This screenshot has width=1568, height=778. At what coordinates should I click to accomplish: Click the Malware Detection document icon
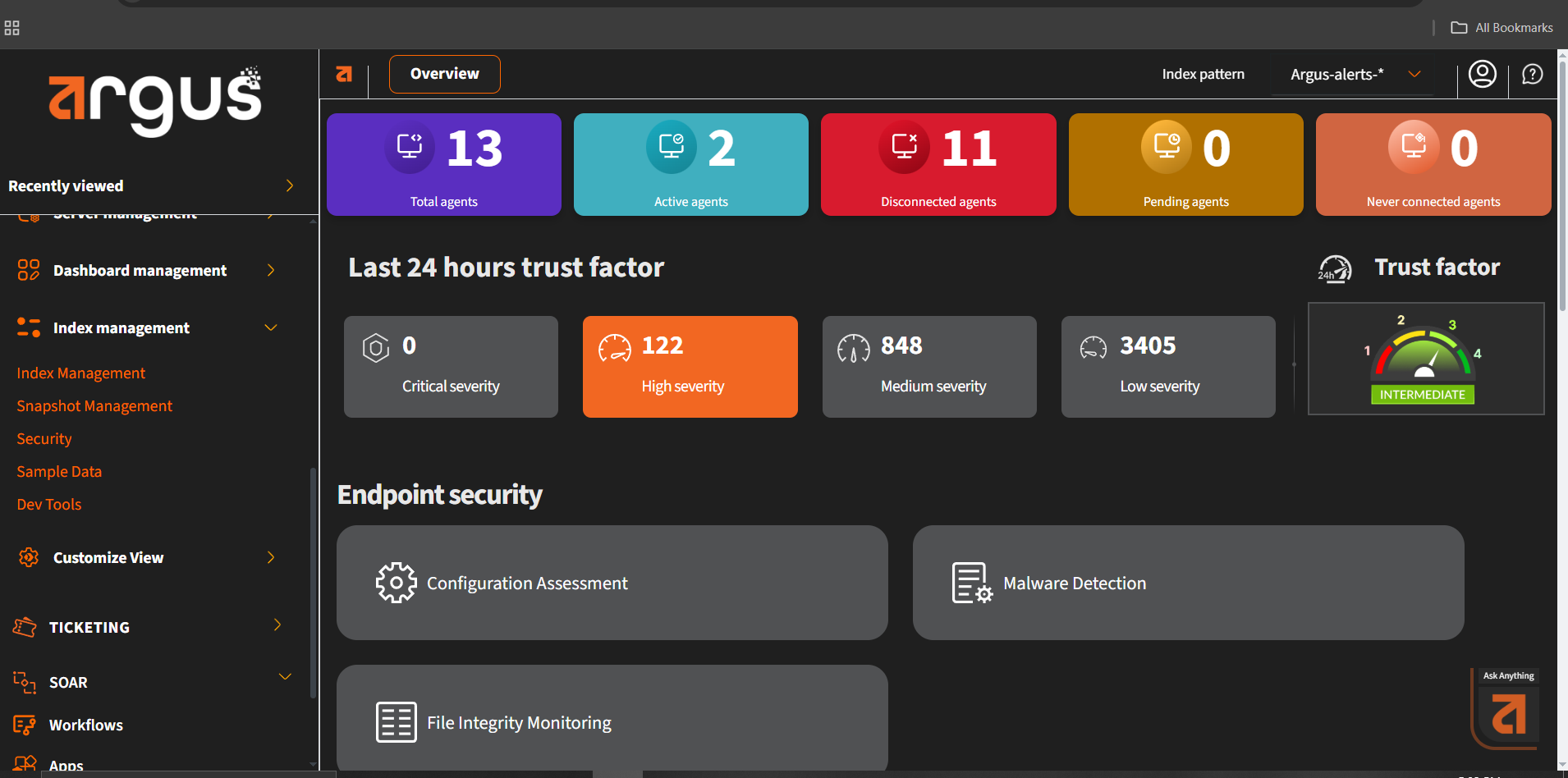[972, 583]
